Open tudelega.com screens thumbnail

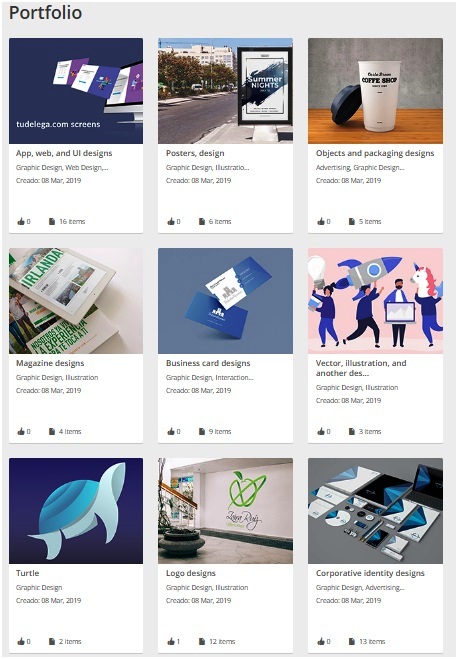[x=76, y=91]
